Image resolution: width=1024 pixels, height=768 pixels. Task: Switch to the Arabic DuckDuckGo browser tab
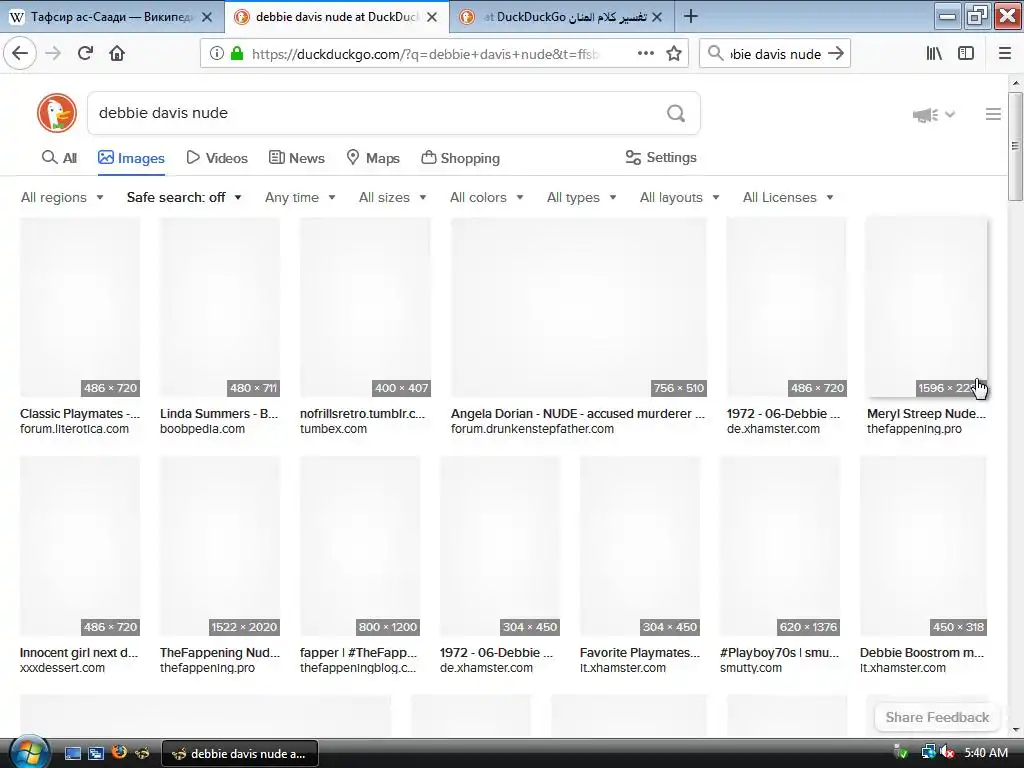point(562,17)
